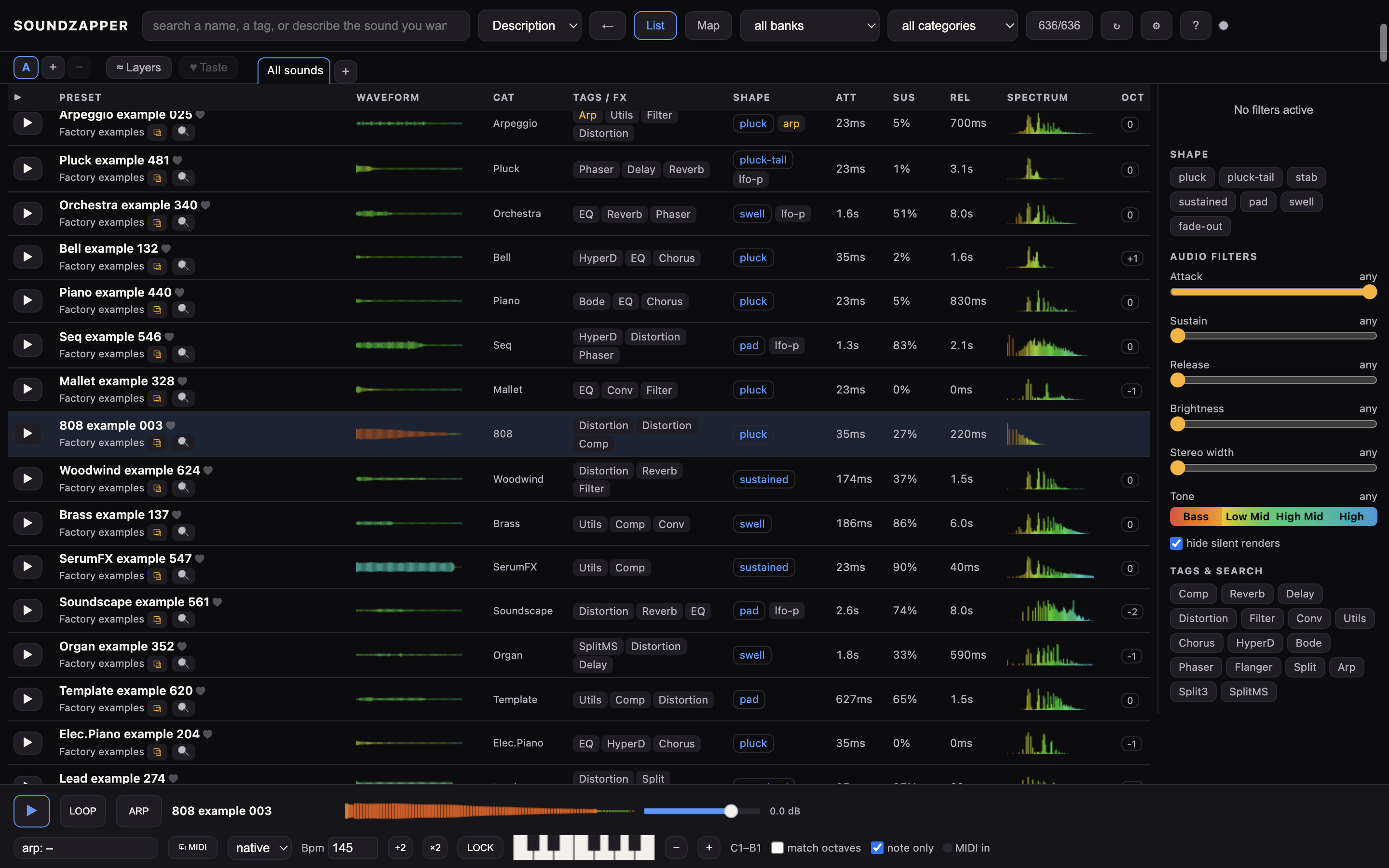Favorite Bell example 132 with heart icon
The image size is (1389, 868).
point(166,248)
